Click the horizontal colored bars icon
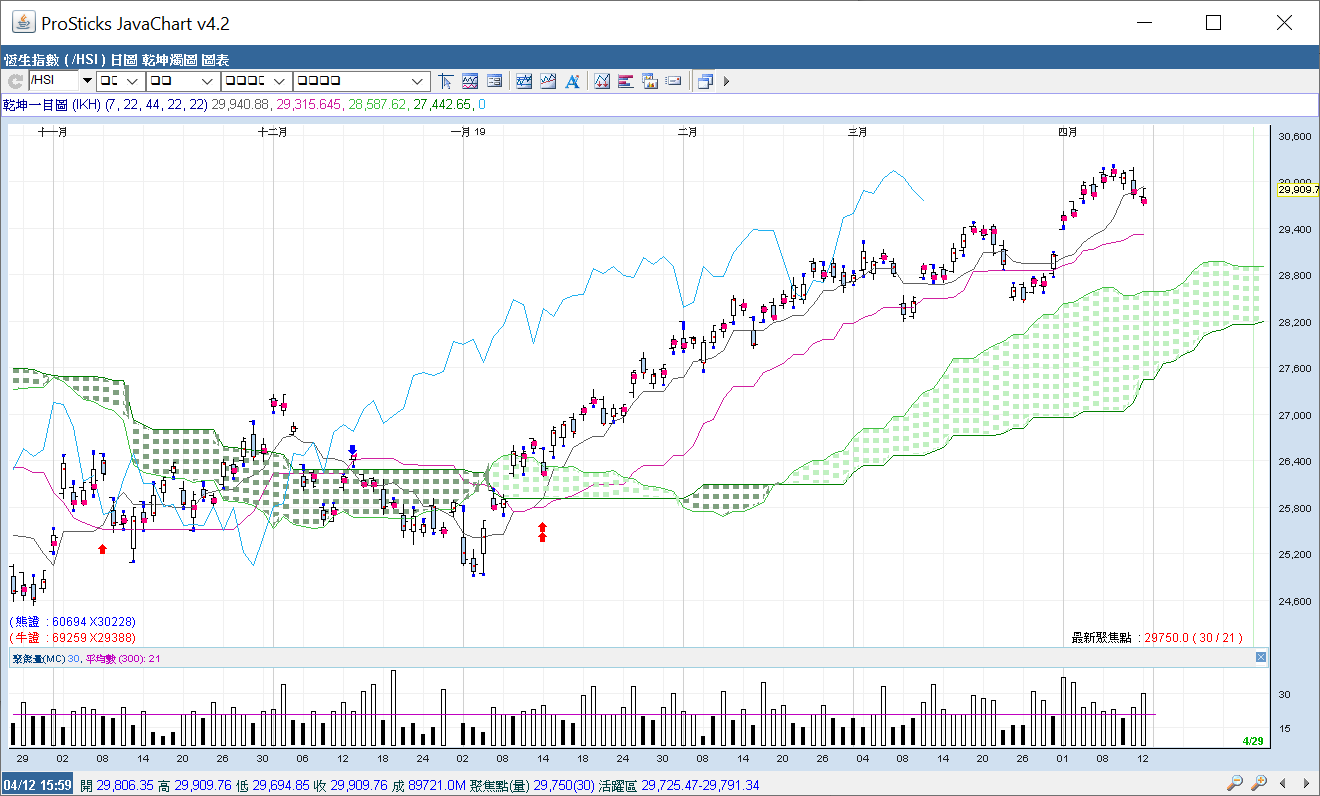Viewport: 1320px width, 796px height. 626,81
